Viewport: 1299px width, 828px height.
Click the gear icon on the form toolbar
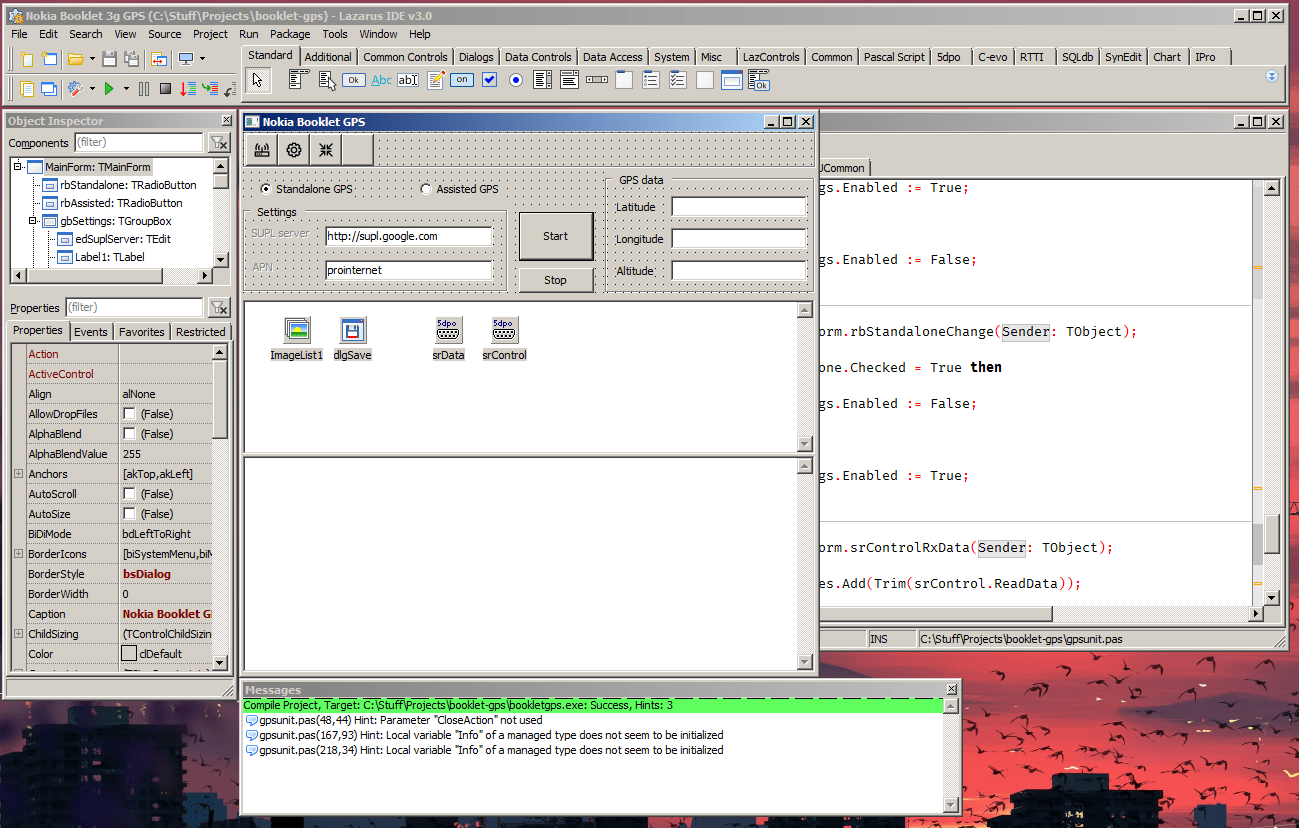[294, 150]
